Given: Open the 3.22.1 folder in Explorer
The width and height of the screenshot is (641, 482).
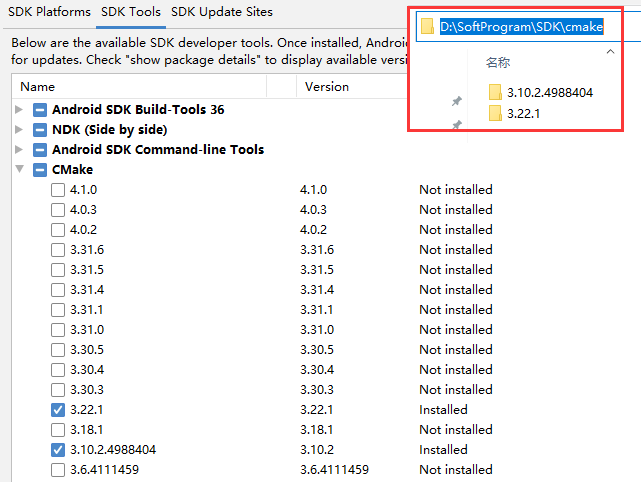Looking at the screenshot, I should (x=524, y=114).
